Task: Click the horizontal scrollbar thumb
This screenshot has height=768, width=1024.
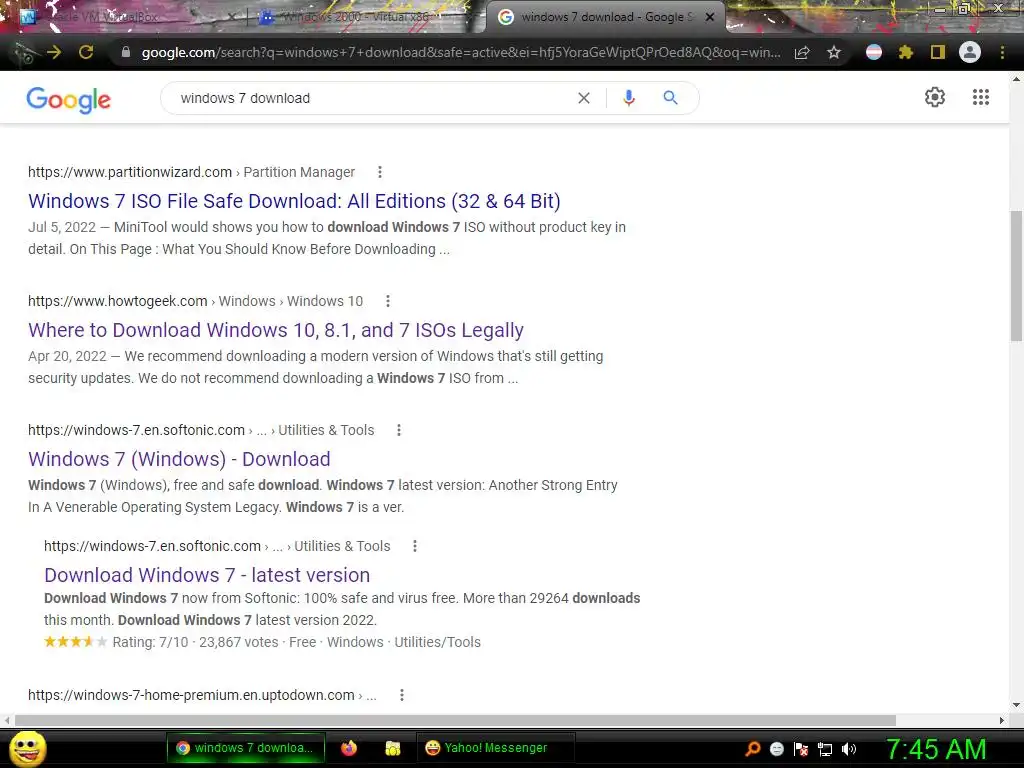Action: click(455, 720)
